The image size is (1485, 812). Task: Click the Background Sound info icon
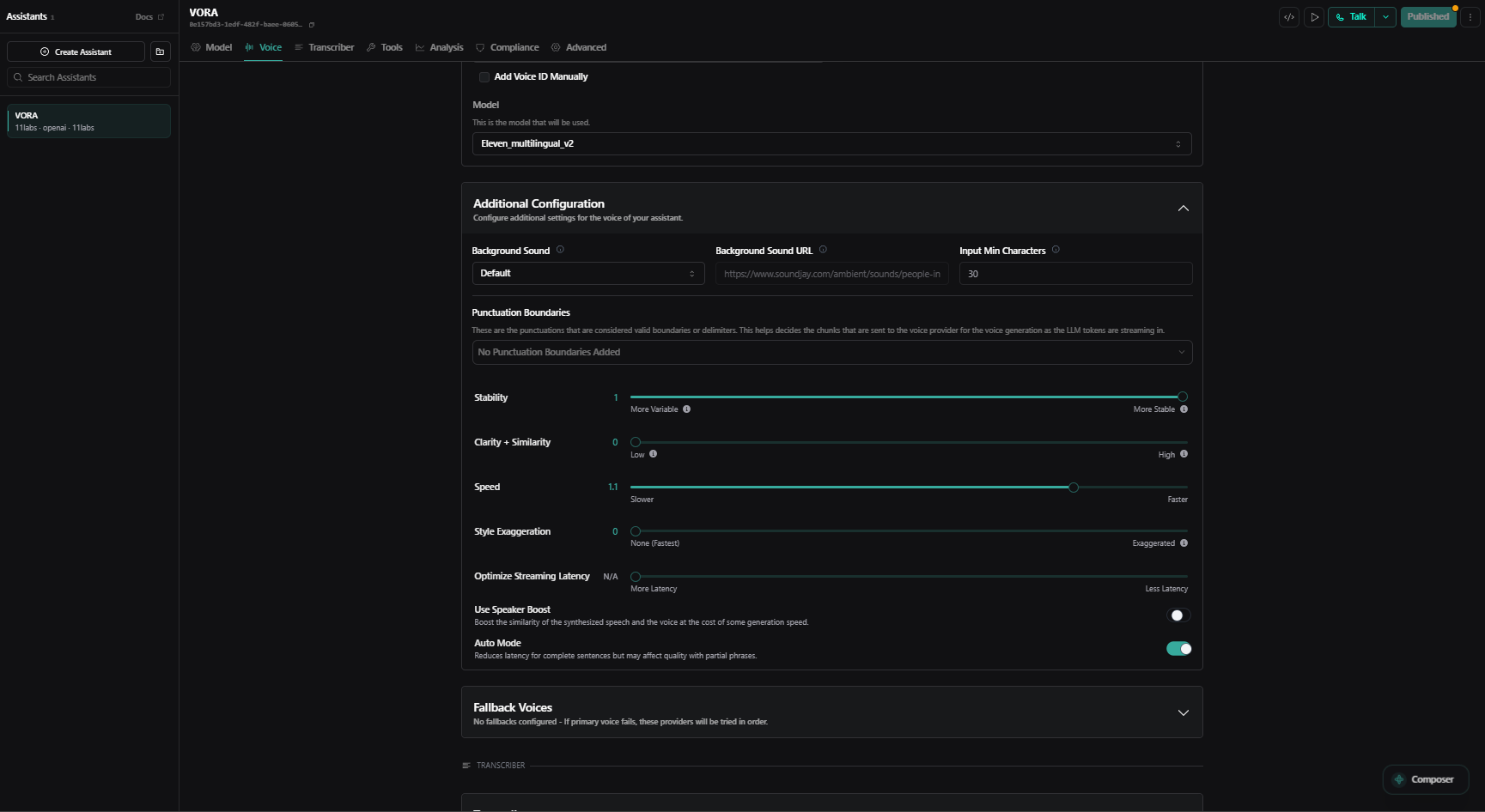pos(560,250)
